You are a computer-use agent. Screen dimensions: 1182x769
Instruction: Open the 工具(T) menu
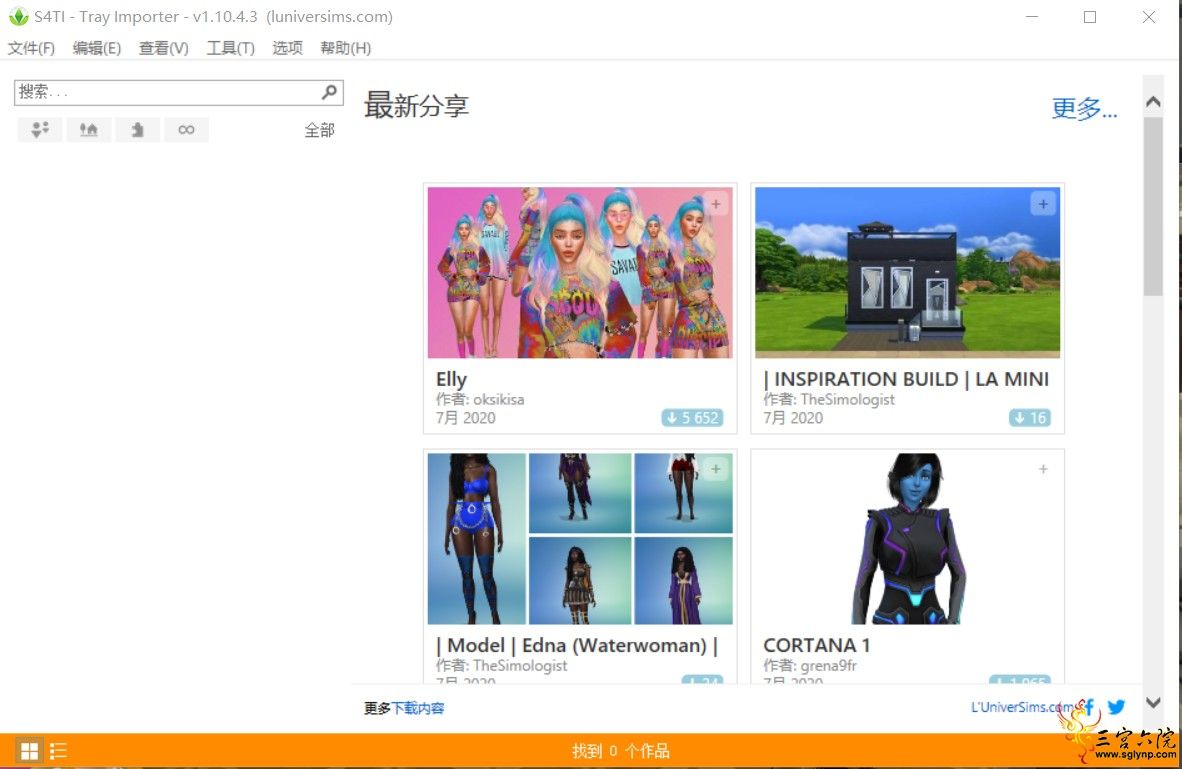231,48
